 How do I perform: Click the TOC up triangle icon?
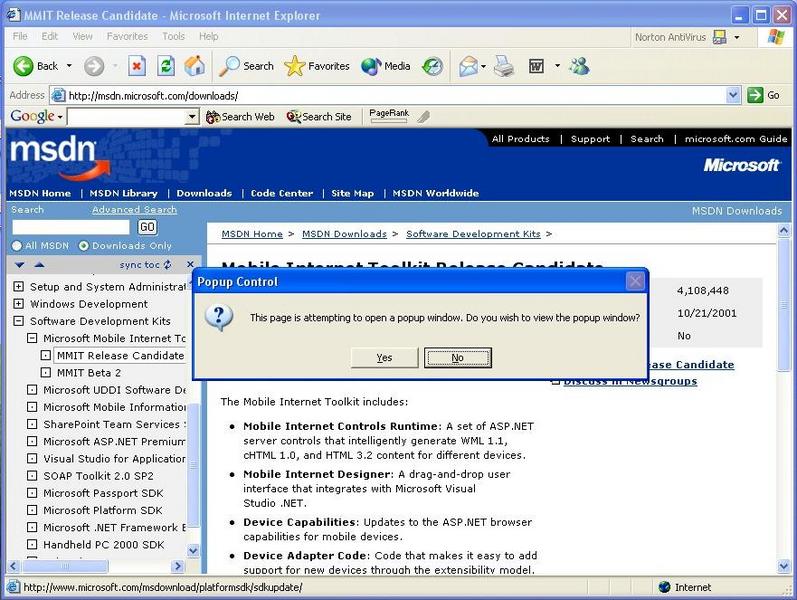[x=39, y=265]
